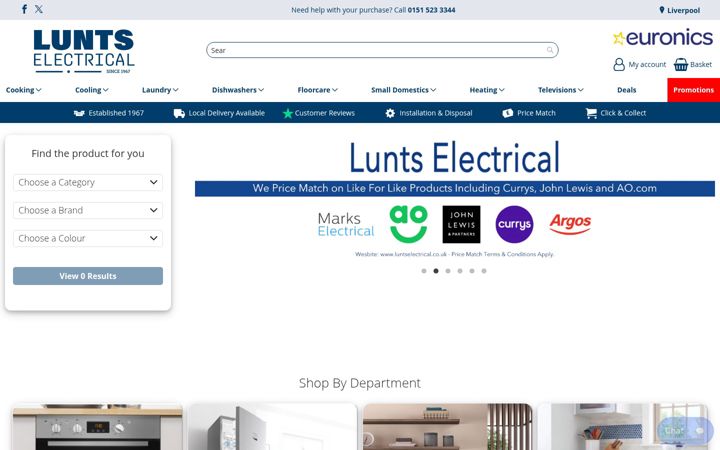Click the John Lewis logo
The height and width of the screenshot is (450, 720).
tap(461, 224)
